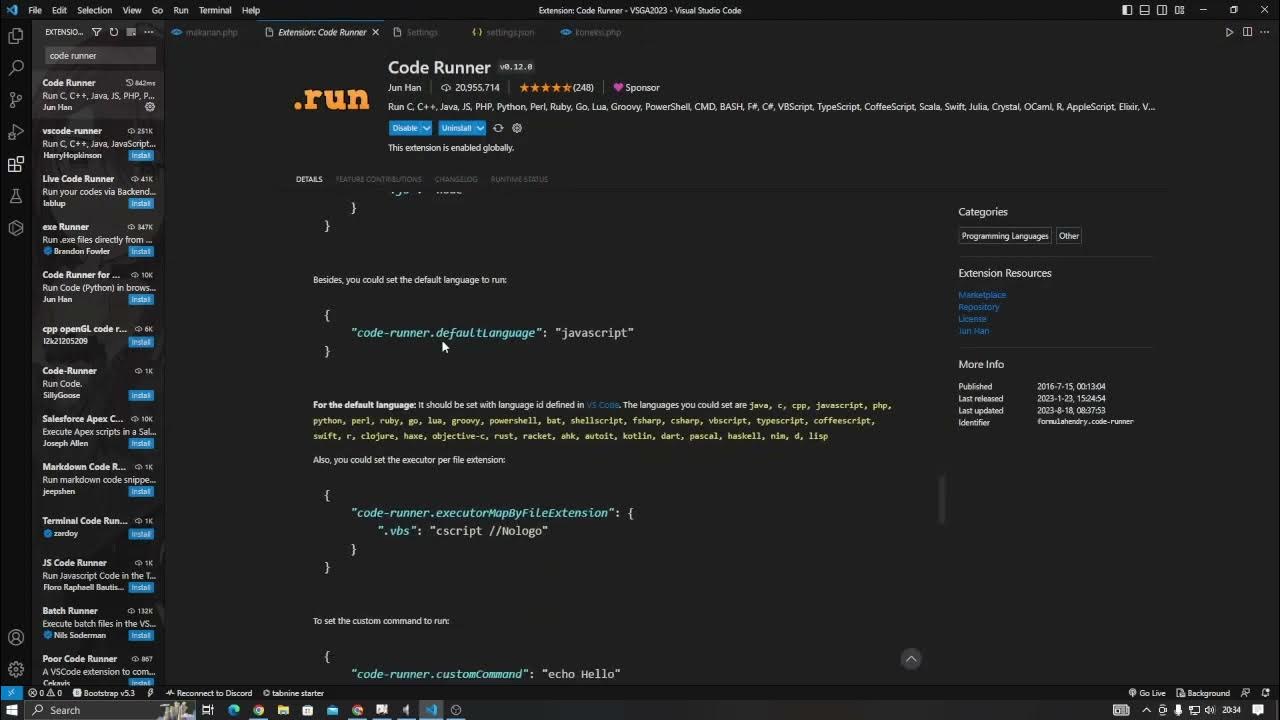Viewport: 1280px width, 720px height.
Task: Open the Search view in activity bar
Action: (15, 68)
